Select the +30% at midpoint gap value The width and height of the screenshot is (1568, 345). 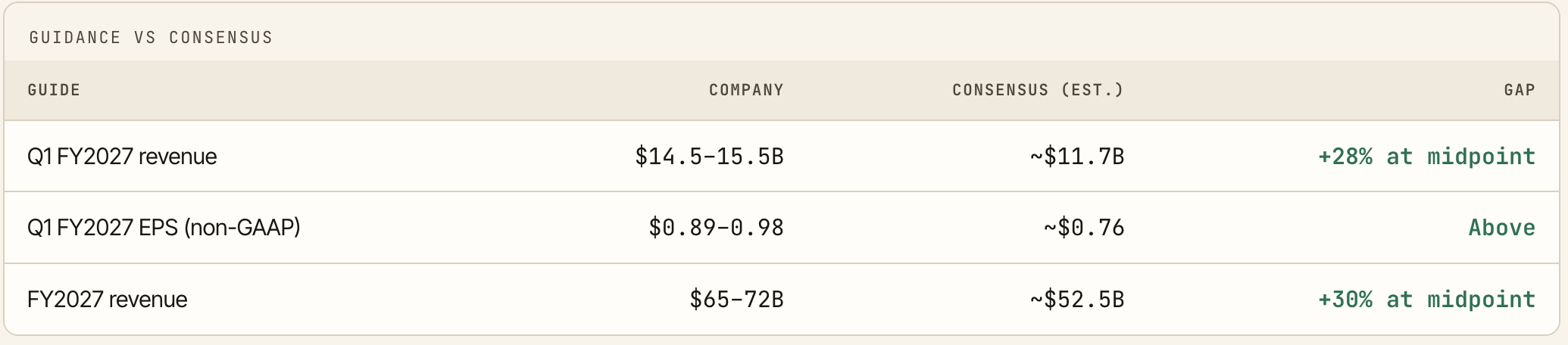(1427, 300)
